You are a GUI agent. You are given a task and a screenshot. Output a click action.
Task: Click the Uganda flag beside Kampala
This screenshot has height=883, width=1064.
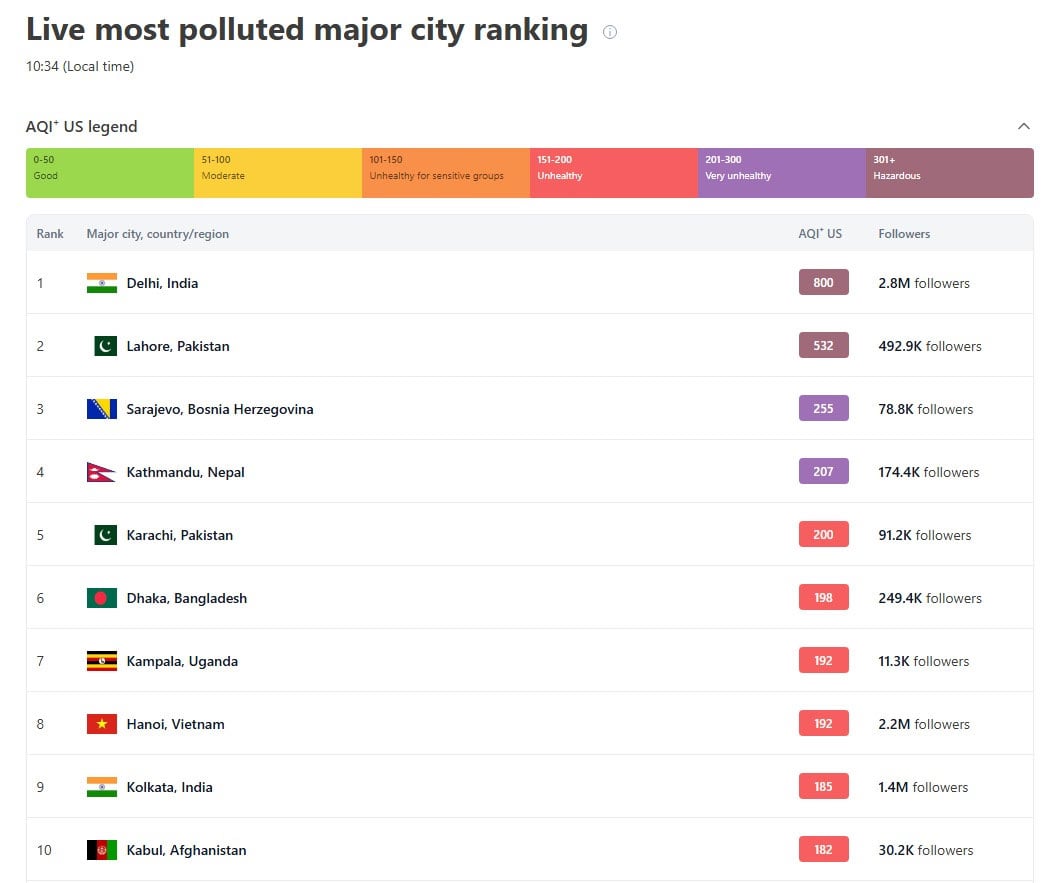coord(102,661)
